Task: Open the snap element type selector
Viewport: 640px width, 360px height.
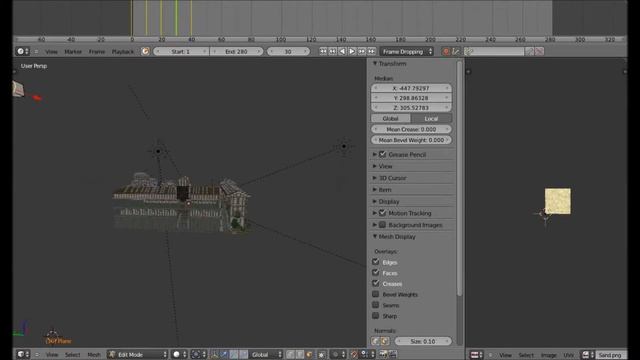Action: point(368,354)
